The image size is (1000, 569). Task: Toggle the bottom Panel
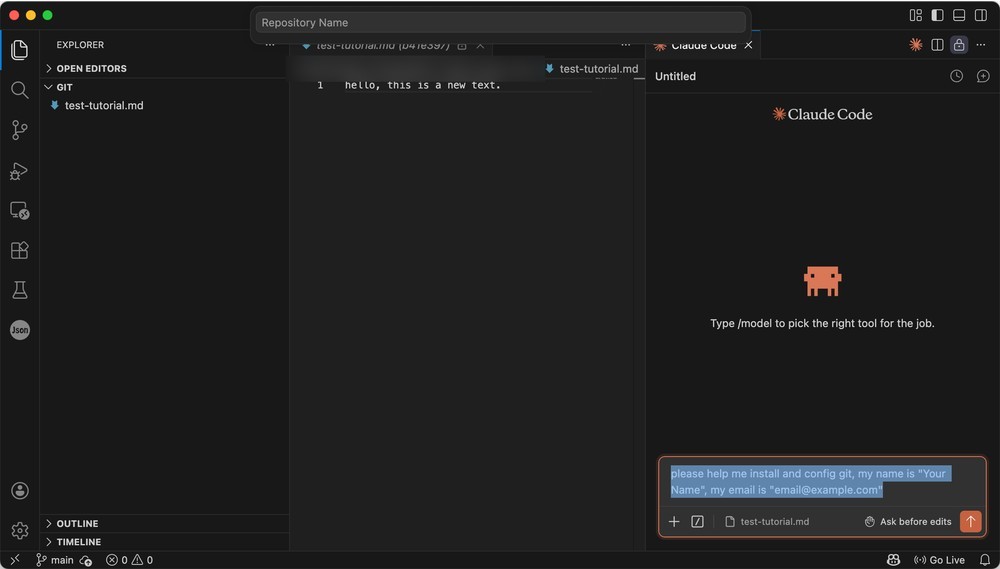[959, 15]
